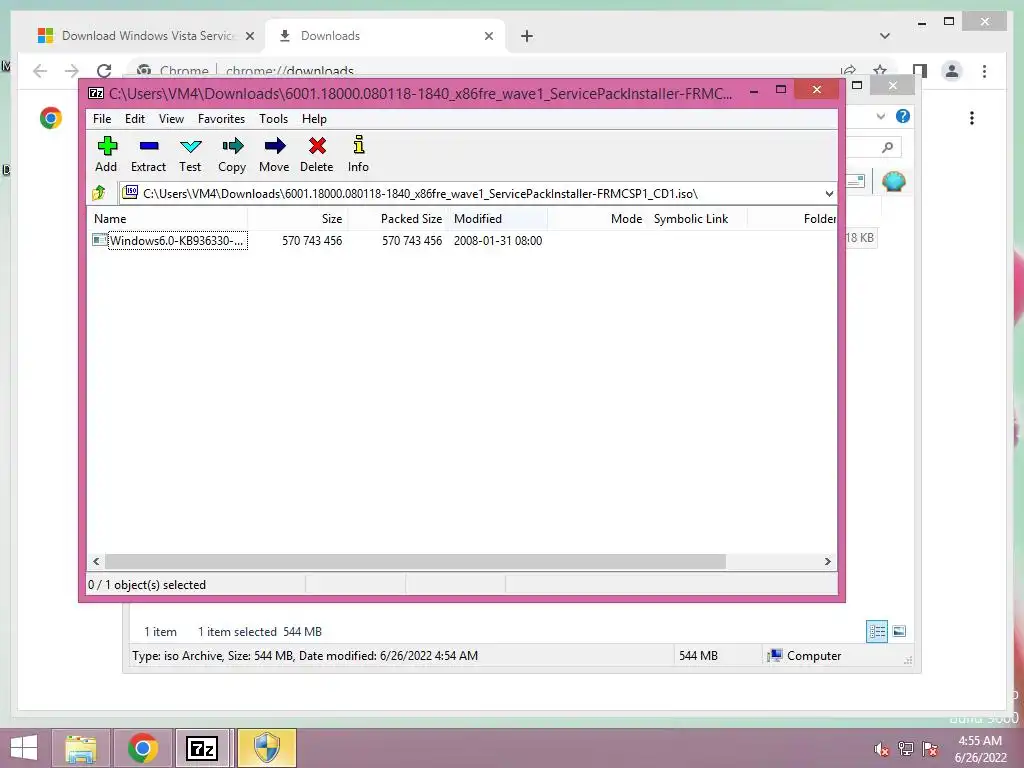Open Chrome tab search chevron
Screen dimensions: 1024x768
pos(885,36)
